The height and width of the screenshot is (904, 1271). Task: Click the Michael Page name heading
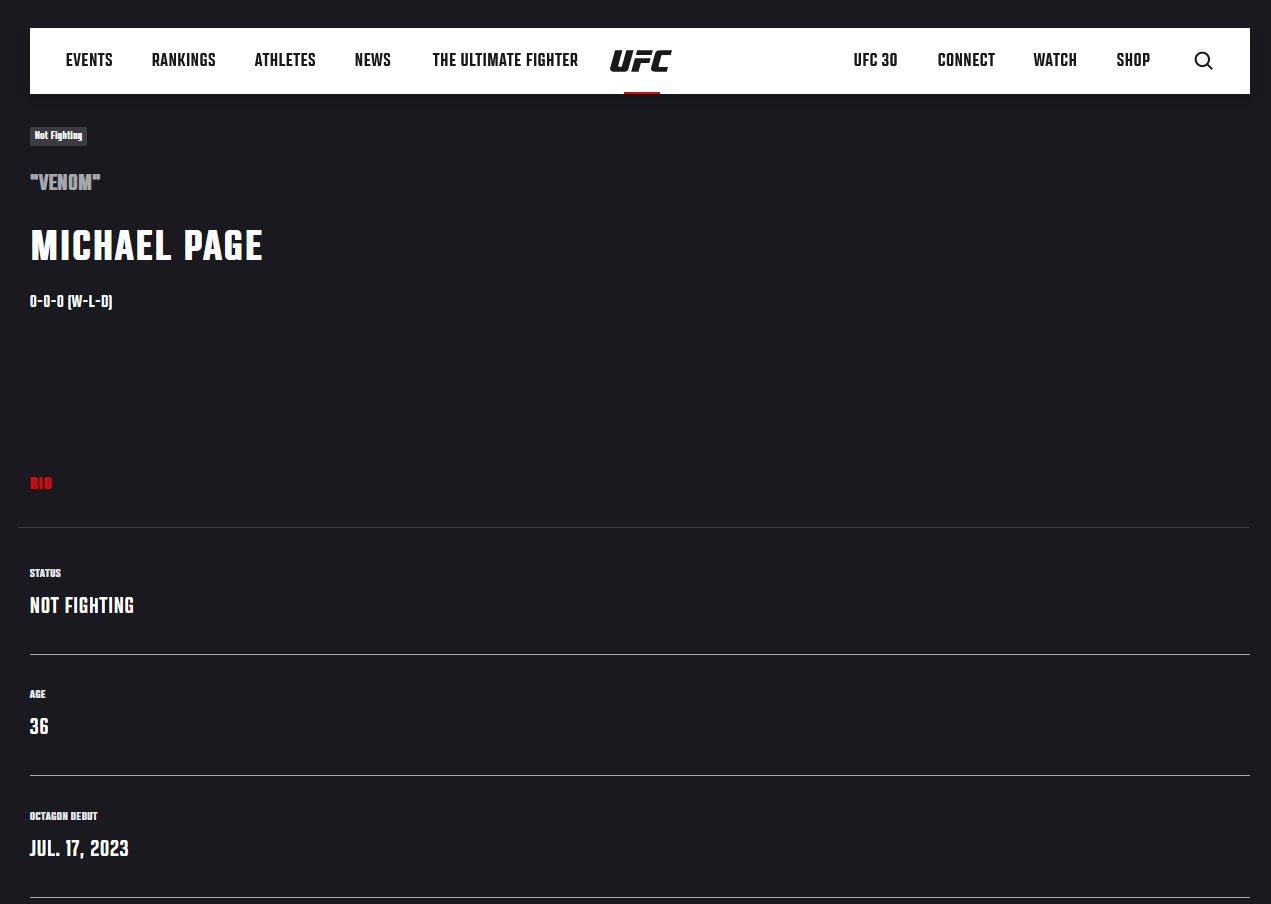pos(146,246)
